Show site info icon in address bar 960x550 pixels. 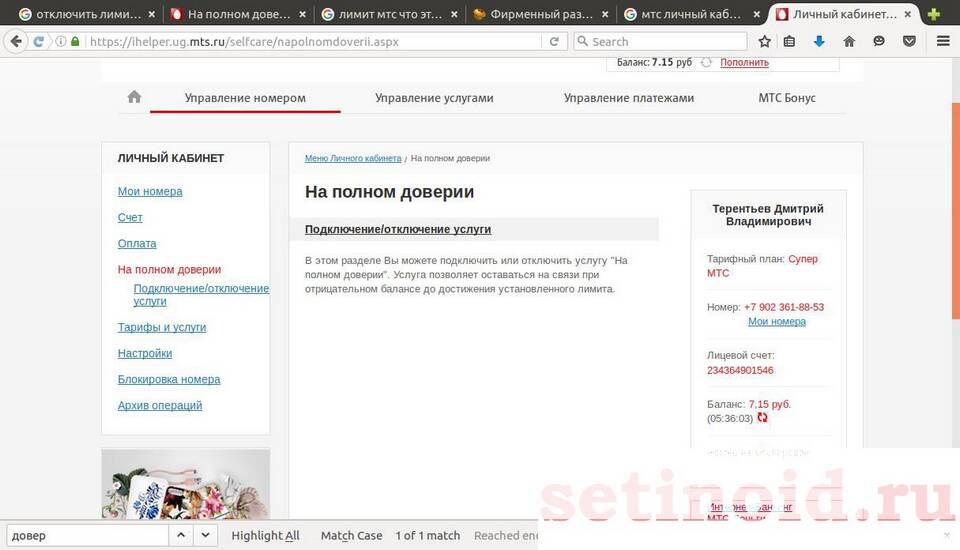pos(61,41)
